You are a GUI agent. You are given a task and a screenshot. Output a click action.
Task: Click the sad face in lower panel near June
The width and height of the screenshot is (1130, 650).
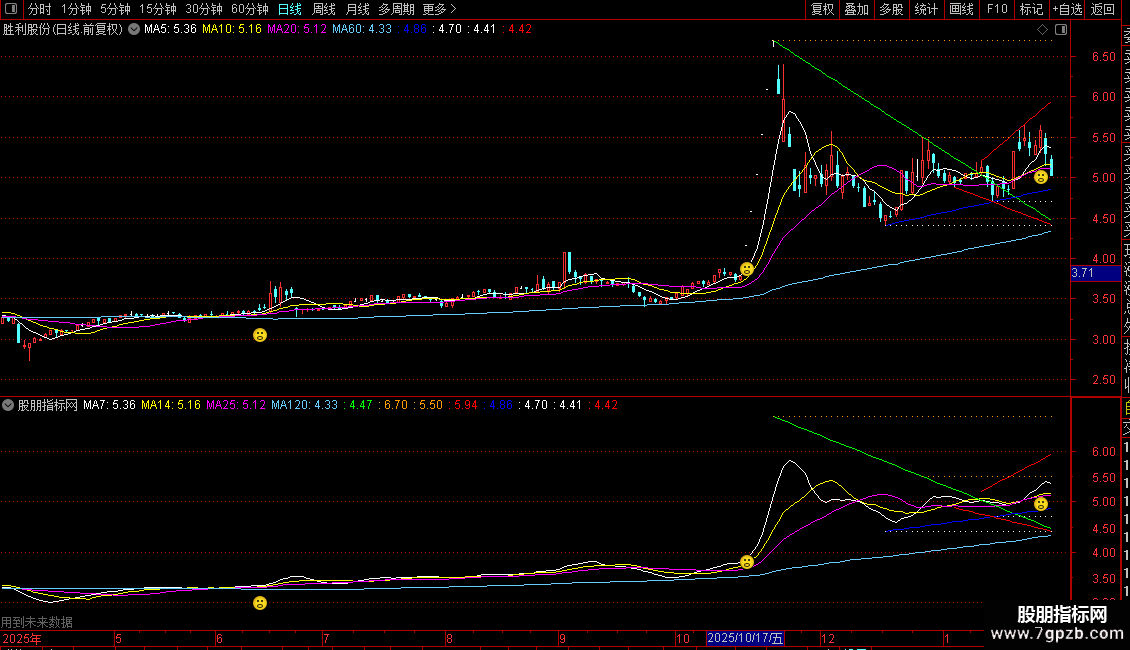pos(260,603)
